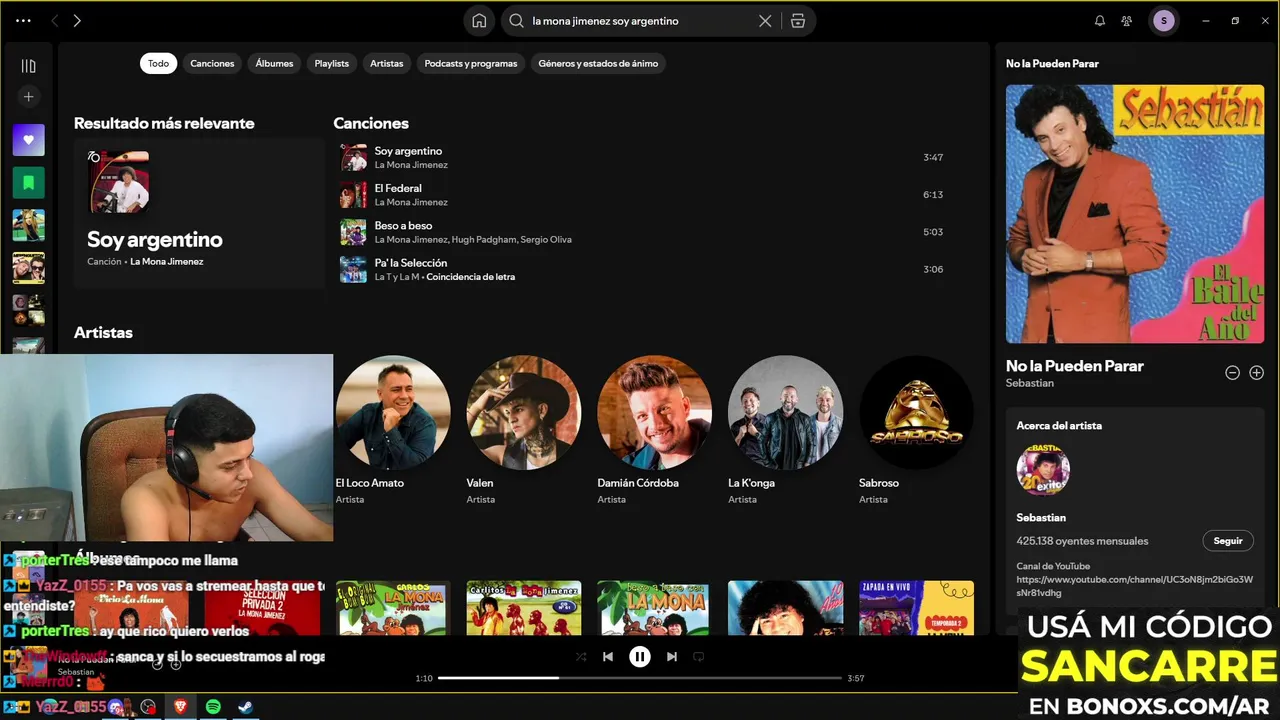Viewport: 1280px width, 720px height.
Task: Open the Soy argentino top result card
Action: [x=199, y=214]
